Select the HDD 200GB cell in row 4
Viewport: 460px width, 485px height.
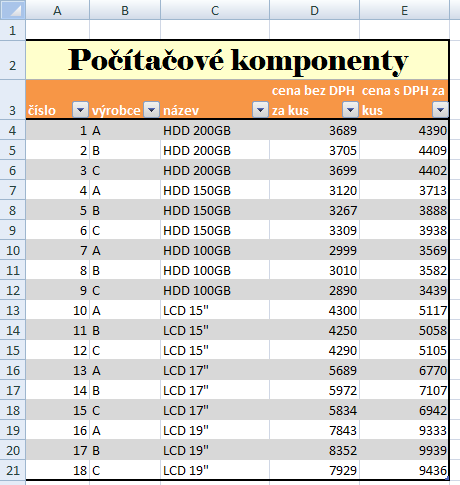(215, 130)
